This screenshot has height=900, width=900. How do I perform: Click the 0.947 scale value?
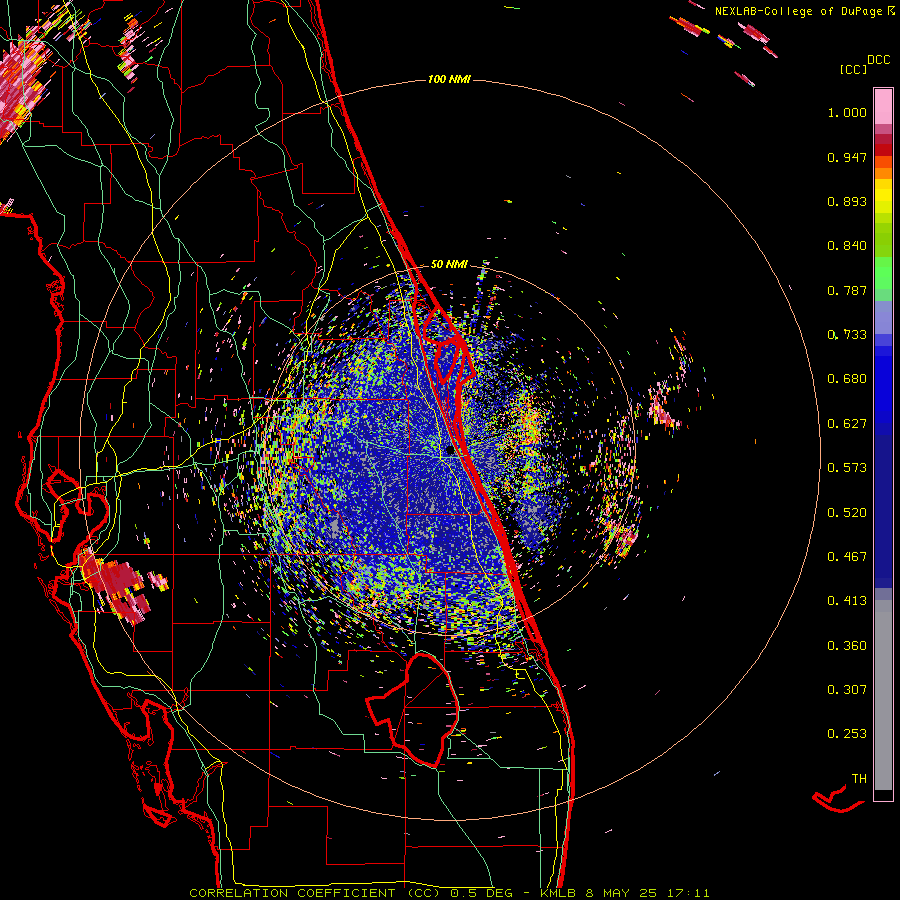[847, 157]
